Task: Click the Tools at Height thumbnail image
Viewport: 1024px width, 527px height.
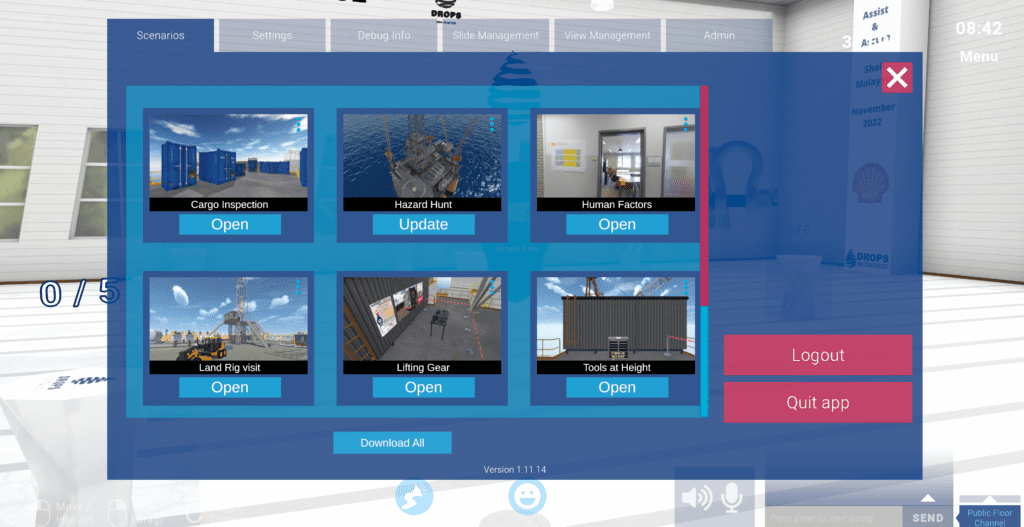Action: (616, 319)
